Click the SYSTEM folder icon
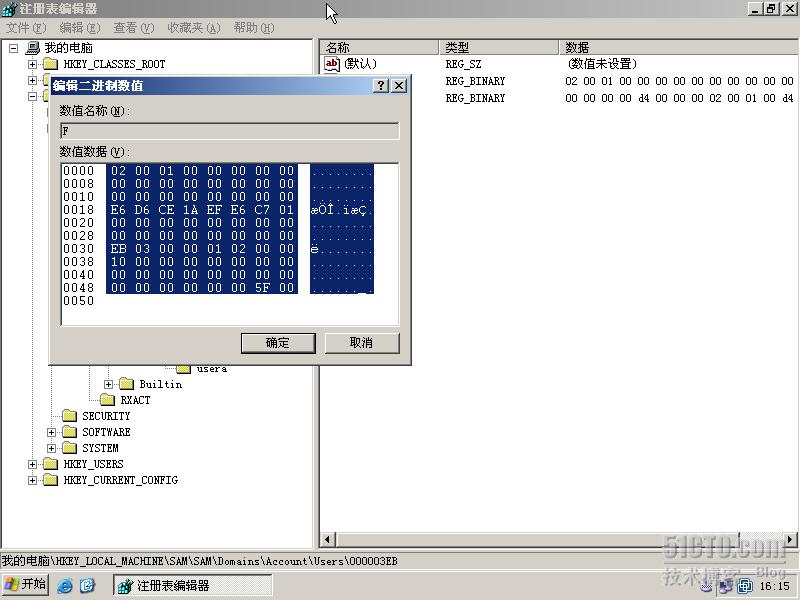This screenshot has height=600, width=800. coord(69,448)
